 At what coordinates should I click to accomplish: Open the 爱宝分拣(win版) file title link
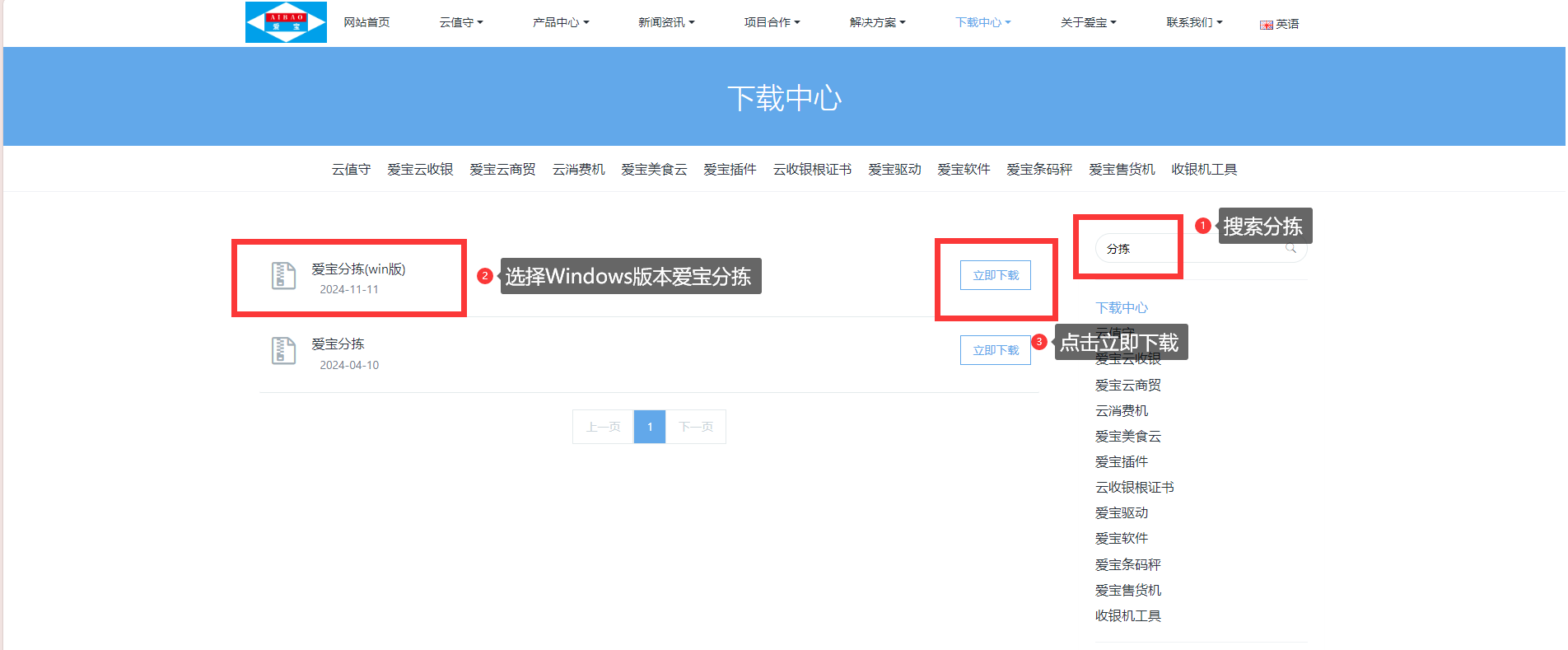click(358, 269)
